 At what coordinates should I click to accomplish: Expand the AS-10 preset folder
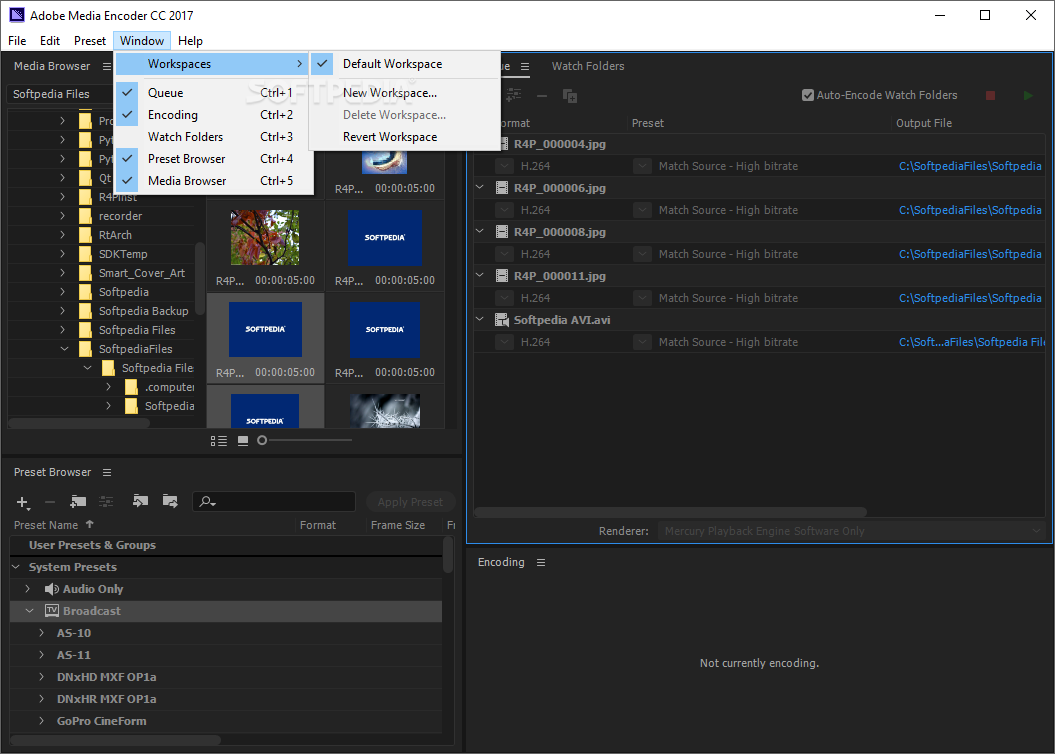coord(42,633)
